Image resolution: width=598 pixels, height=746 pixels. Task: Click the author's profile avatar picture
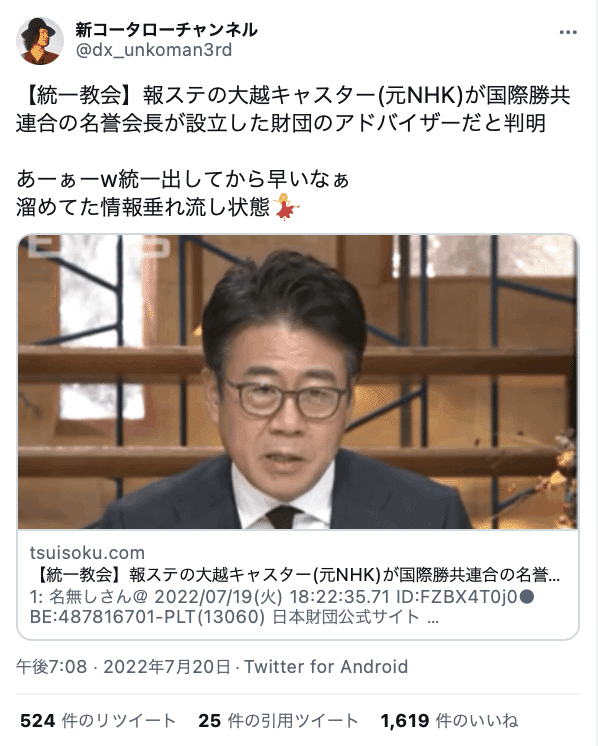point(40,41)
